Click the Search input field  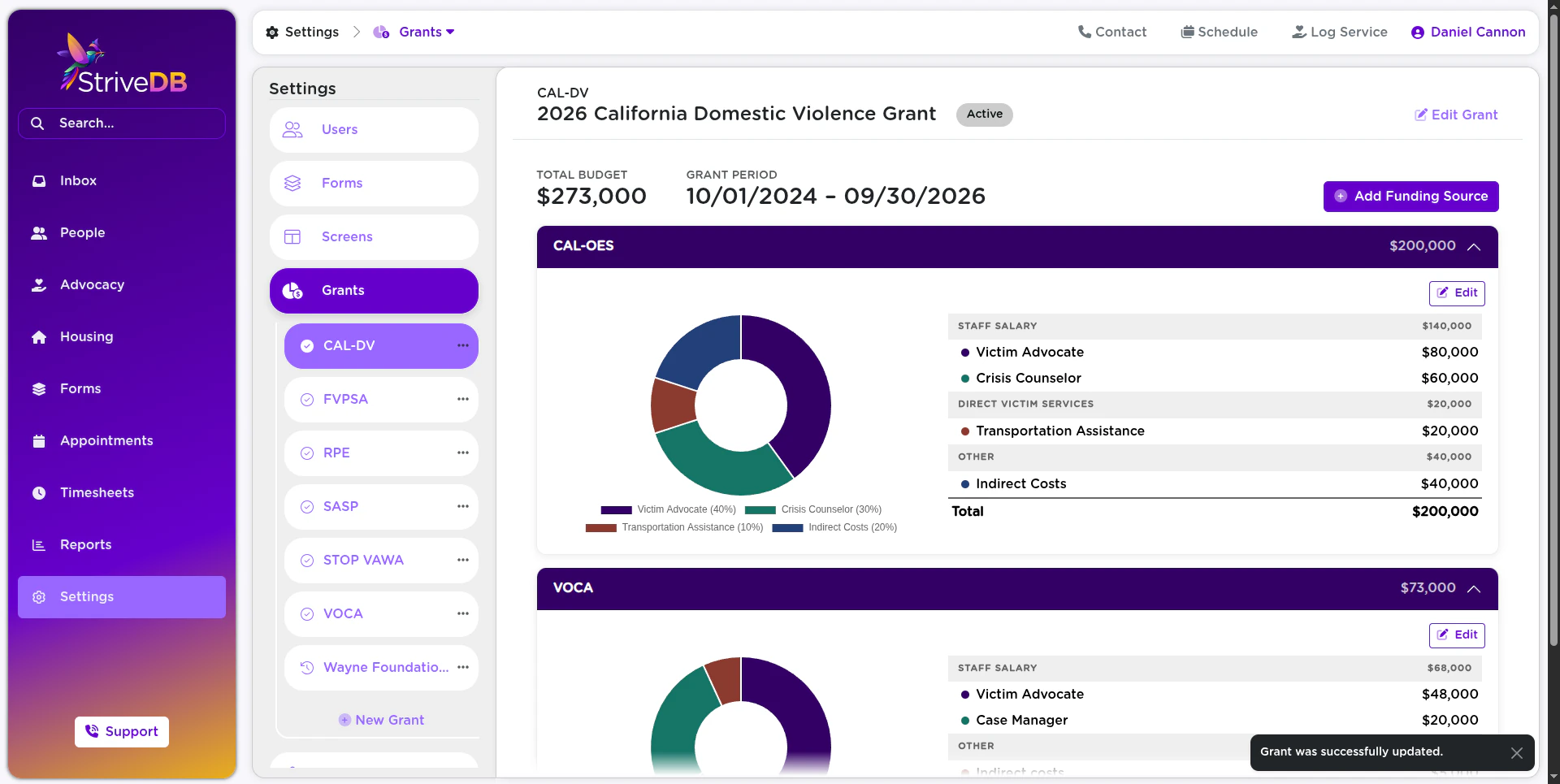[122, 123]
